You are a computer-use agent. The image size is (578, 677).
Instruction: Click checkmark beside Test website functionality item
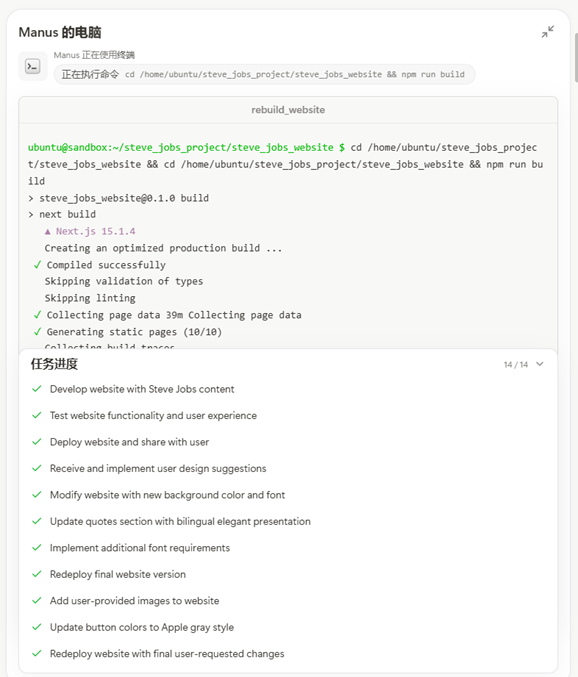37,415
